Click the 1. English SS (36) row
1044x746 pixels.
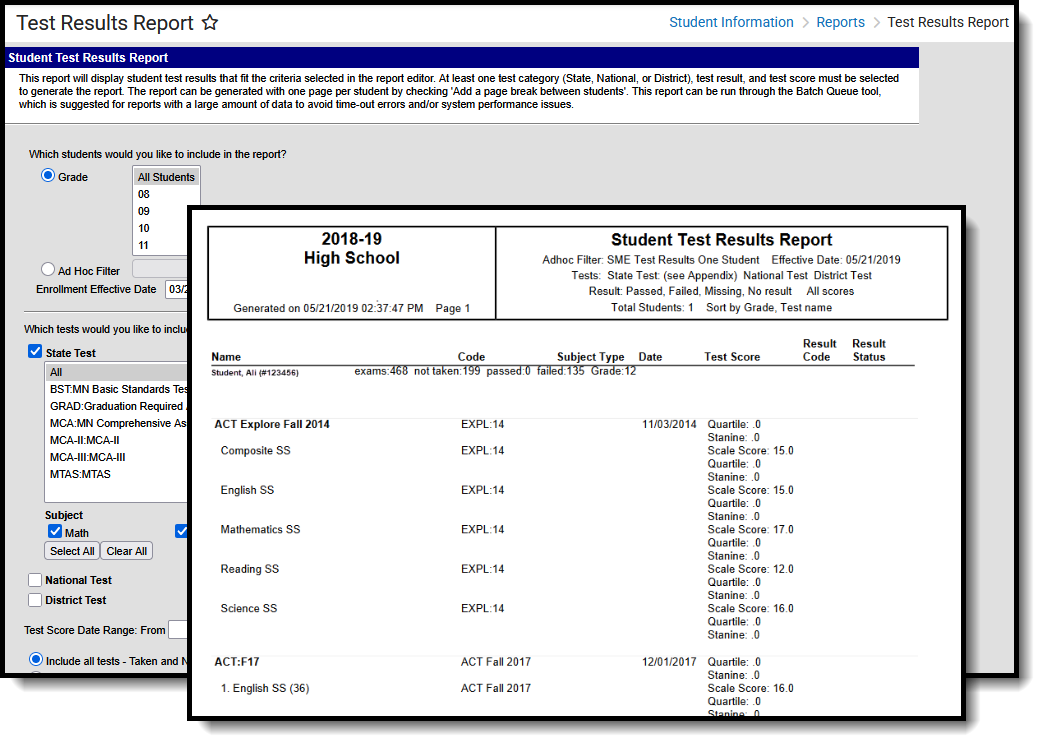point(265,689)
